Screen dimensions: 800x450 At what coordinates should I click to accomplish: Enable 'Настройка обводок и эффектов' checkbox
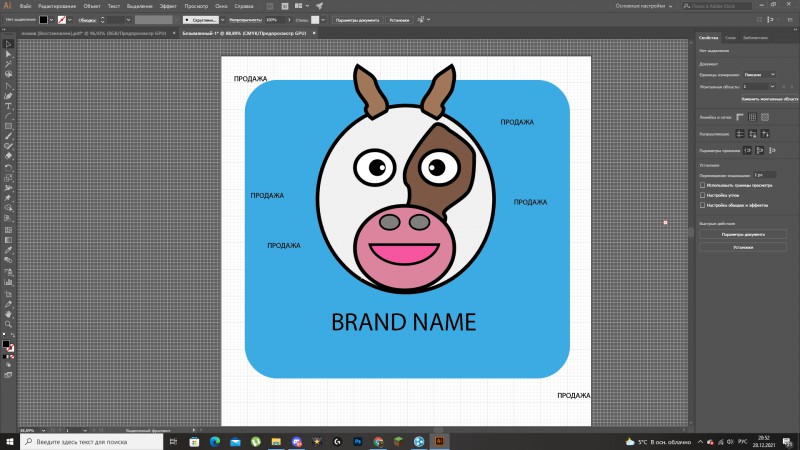703,205
